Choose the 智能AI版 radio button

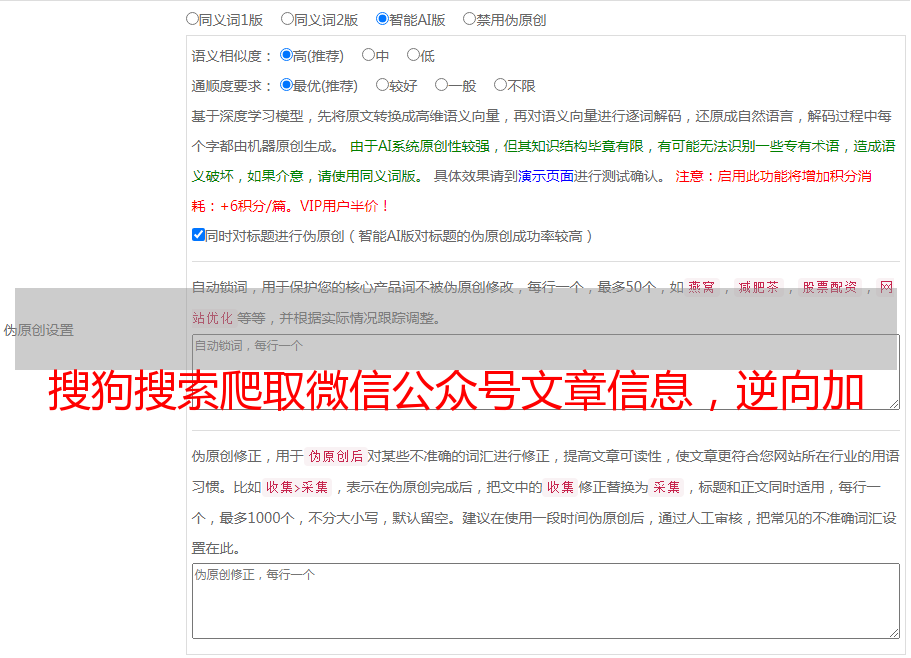(x=382, y=19)
